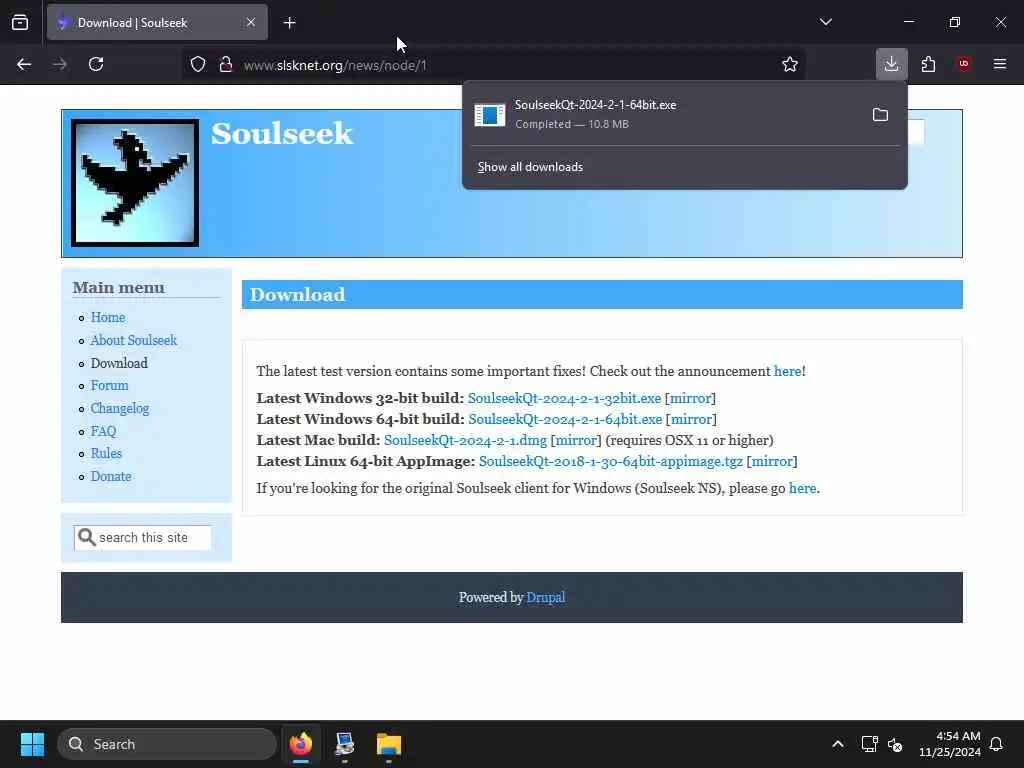This screenshot has width=1024, height=768.
Task: Open About Soulseek menu link
Action: tap(134, 340)
